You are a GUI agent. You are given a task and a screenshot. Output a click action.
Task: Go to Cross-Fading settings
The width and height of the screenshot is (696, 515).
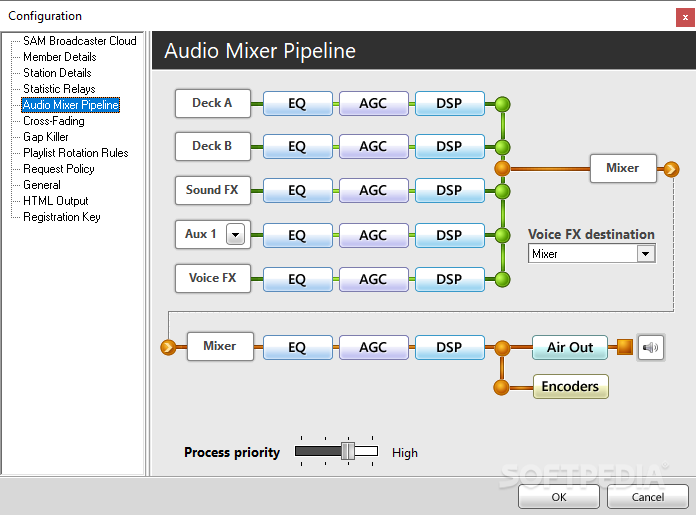[54, 121]
